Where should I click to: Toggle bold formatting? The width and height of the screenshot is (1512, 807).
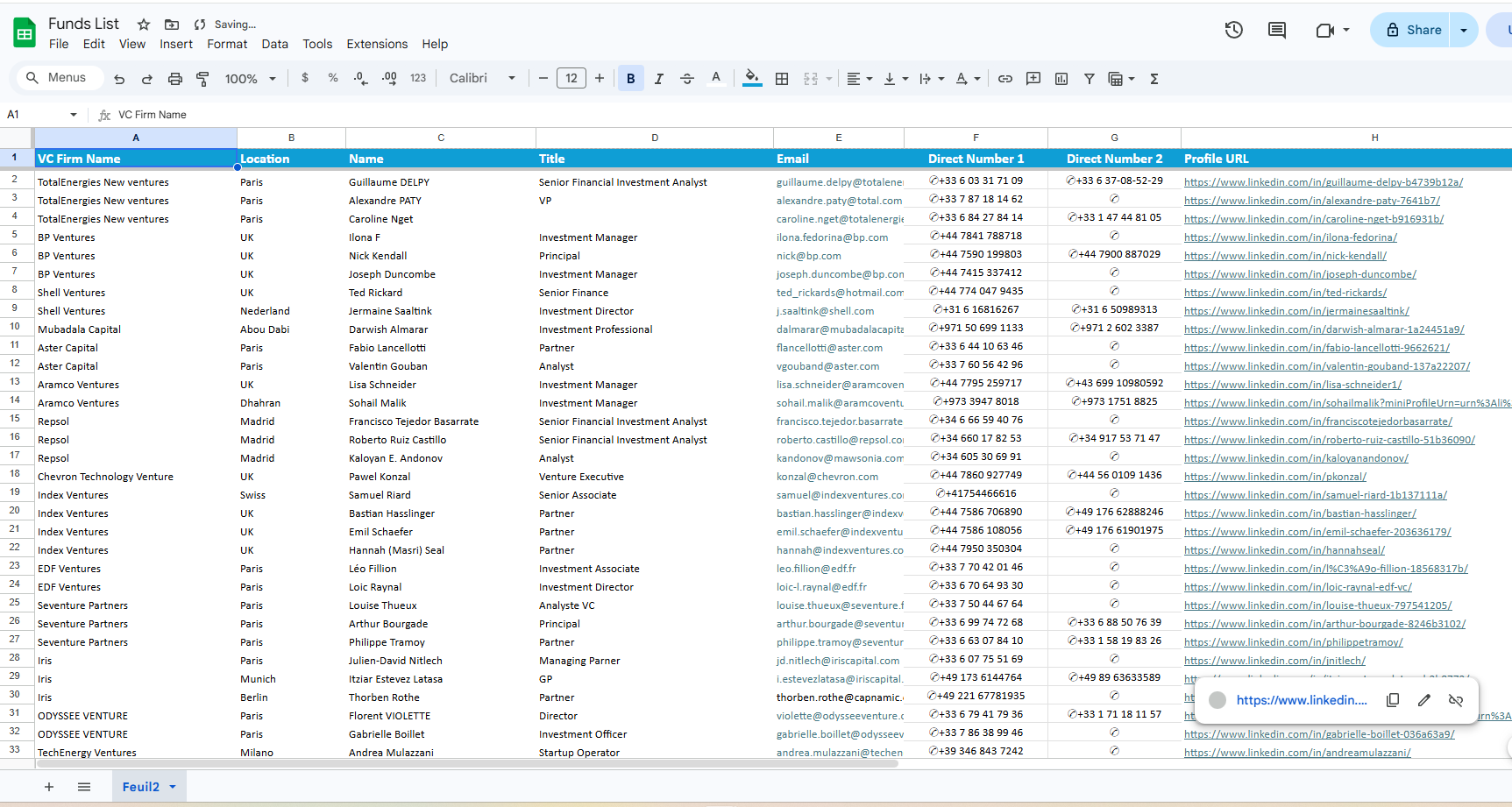[631, 79]
